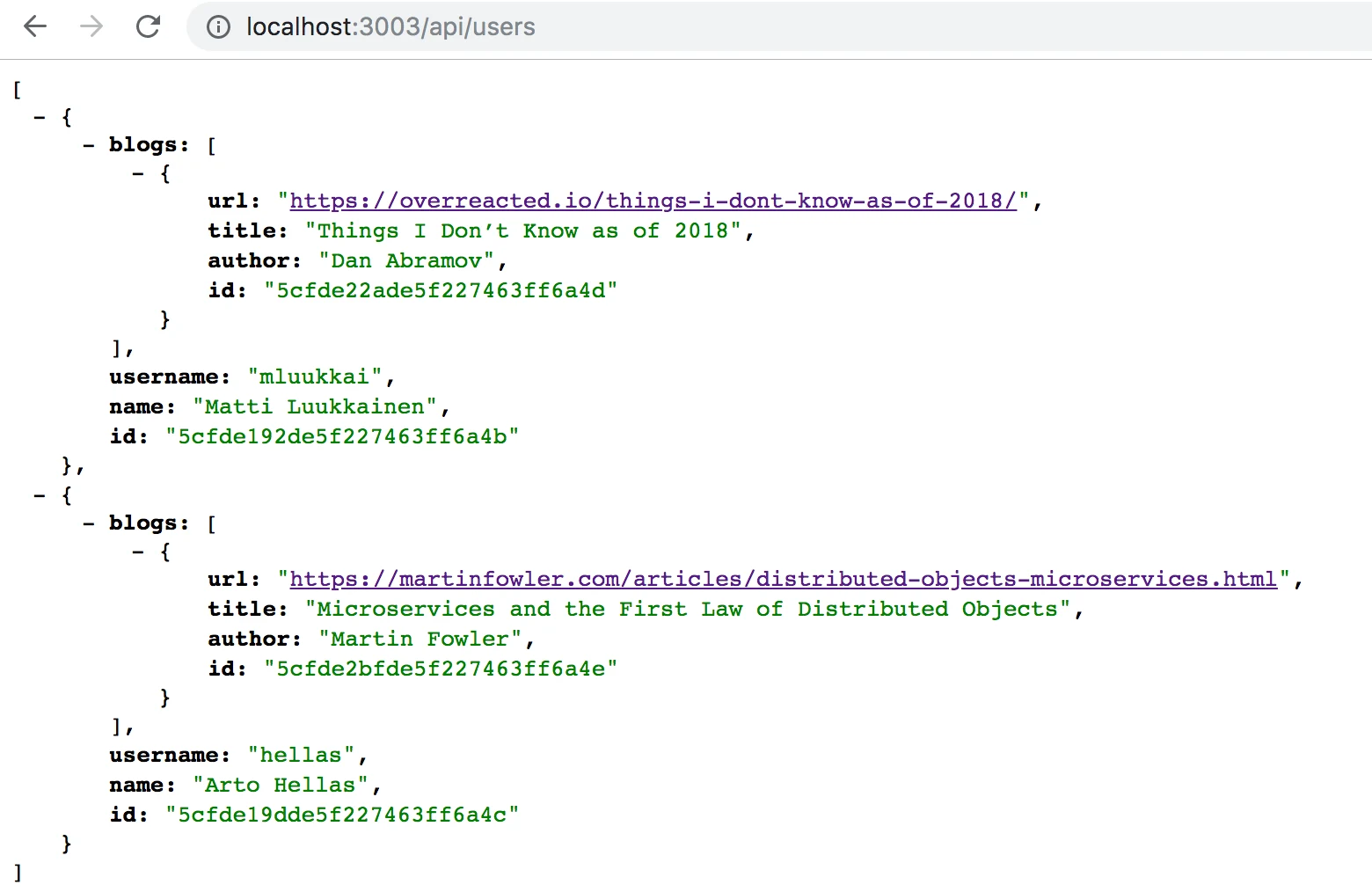Screen dimensions: 1372x892
Task: Click the blog id "5cfde22ade5f227463ff6a4d"
Action: click(x=441, y=291)
